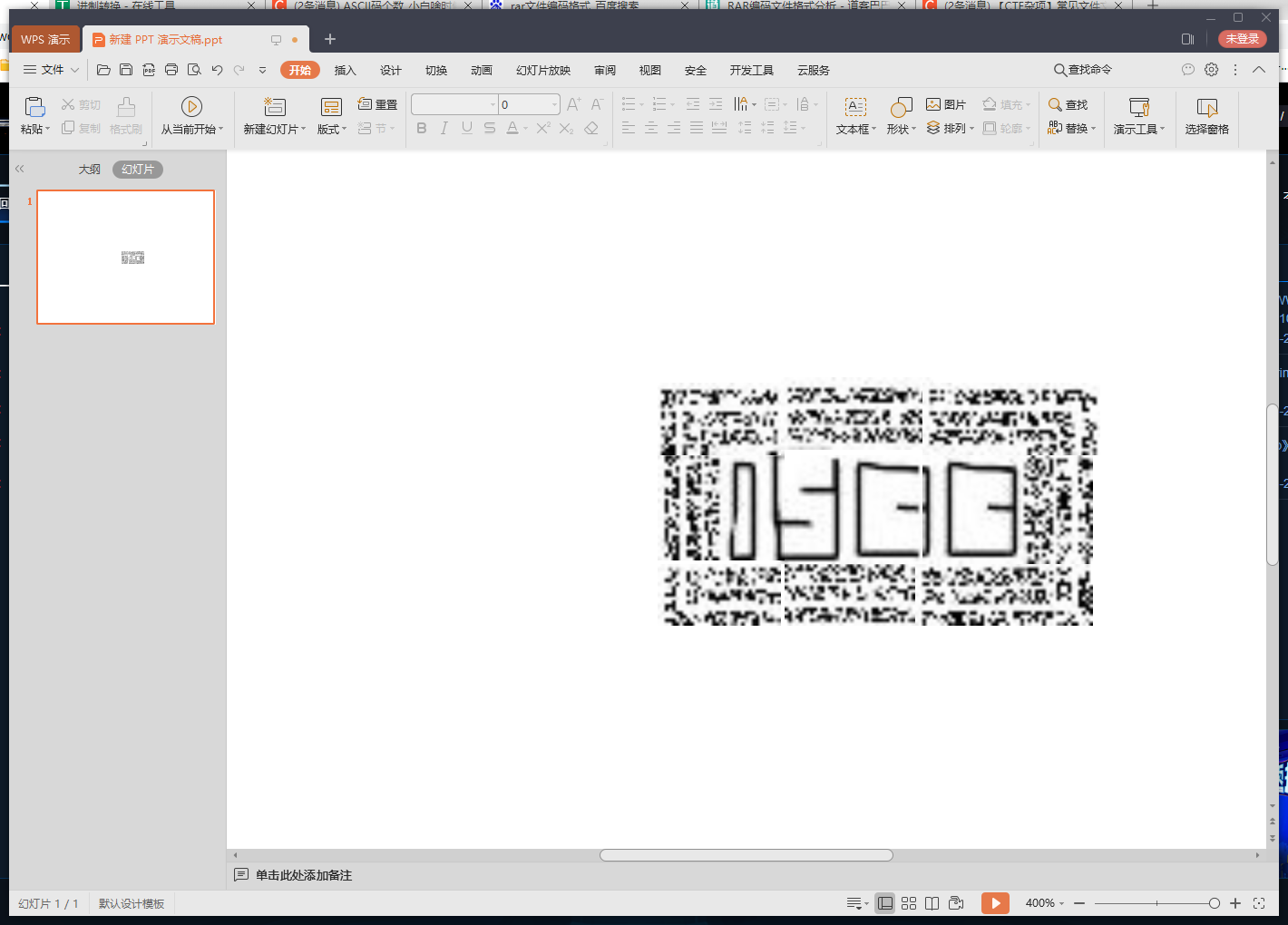Viewport: 1288px width, 925px height.
Task: Click the zoom out minus button
Action: click(x=1079, y=903)
